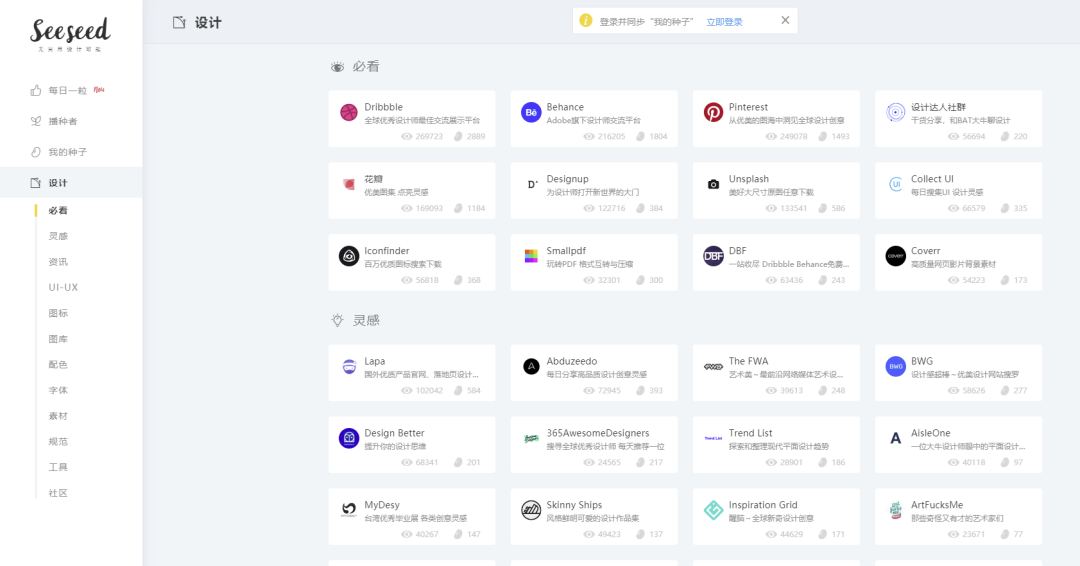The image size is (1080, 566).
Task: Select 图库 subcategory in sidebar
Action: click(x=58, y=339)
